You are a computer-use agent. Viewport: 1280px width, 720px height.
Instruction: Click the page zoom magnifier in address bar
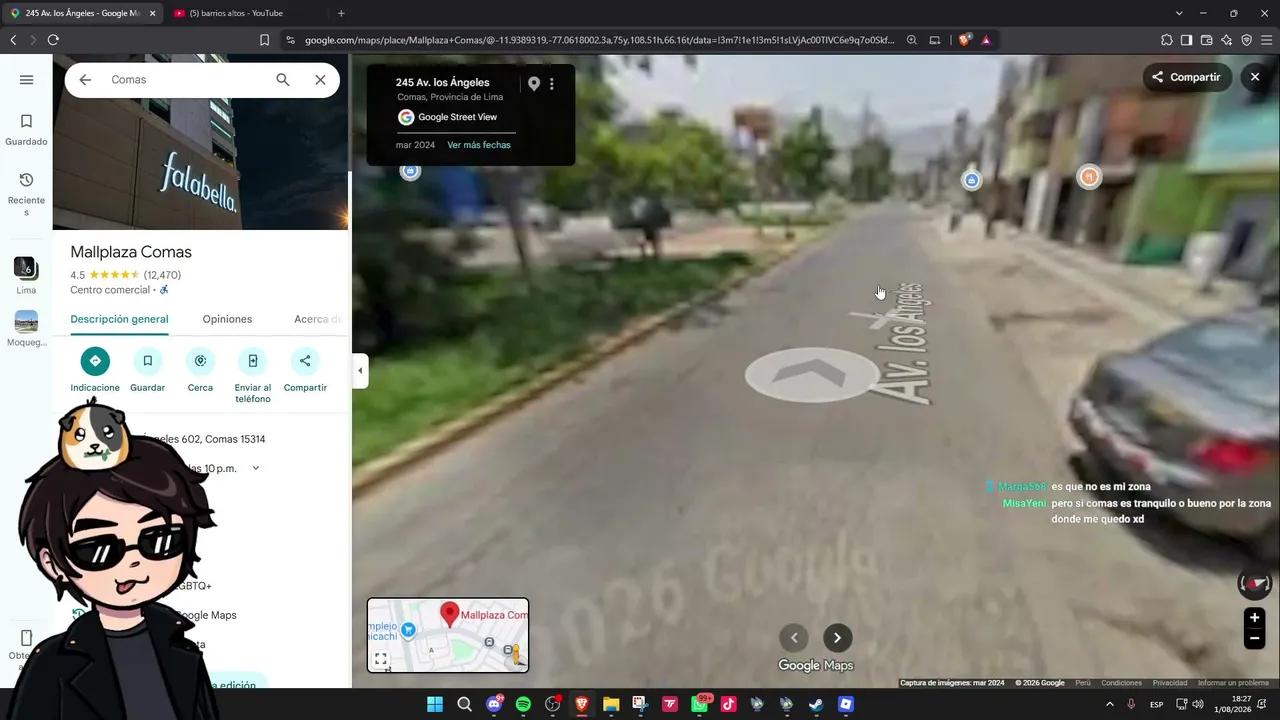click(912, 40)
